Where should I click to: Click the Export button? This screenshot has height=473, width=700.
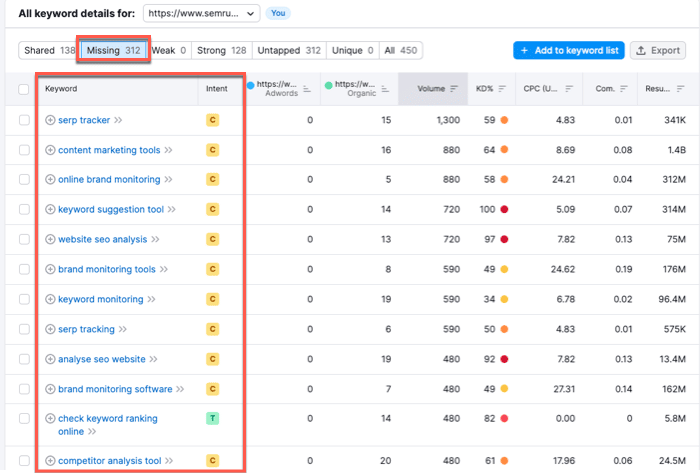[657, 50]
